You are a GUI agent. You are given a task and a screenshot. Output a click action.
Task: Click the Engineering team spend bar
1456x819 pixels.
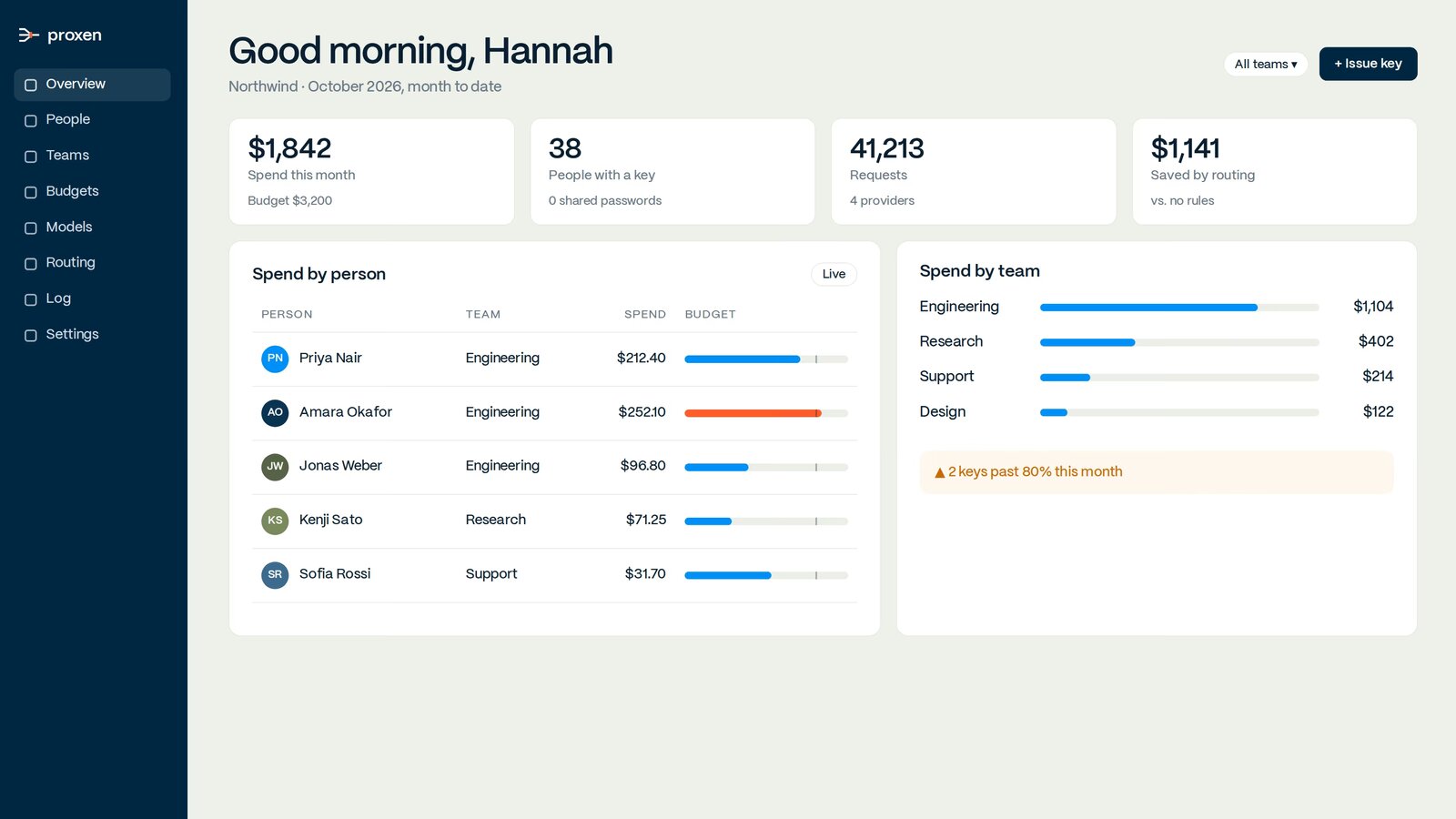coord(1179,308)
